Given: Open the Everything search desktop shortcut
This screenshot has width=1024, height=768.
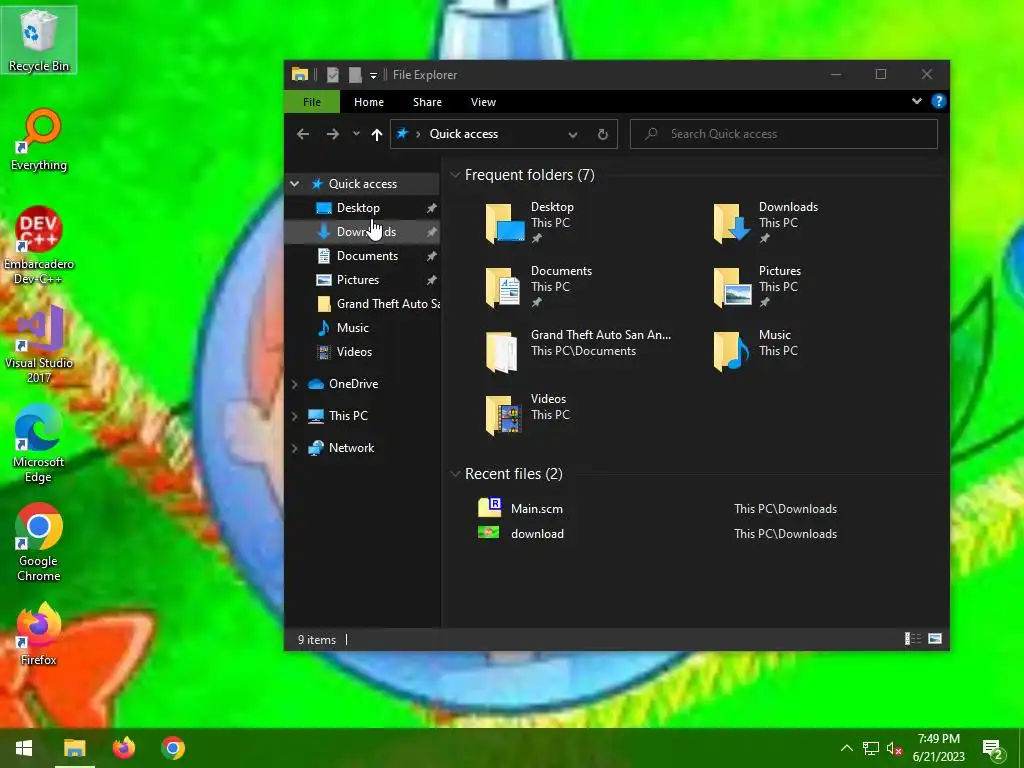Looking at the screenshot, I should pyautogui.click(x=39, y=140).
